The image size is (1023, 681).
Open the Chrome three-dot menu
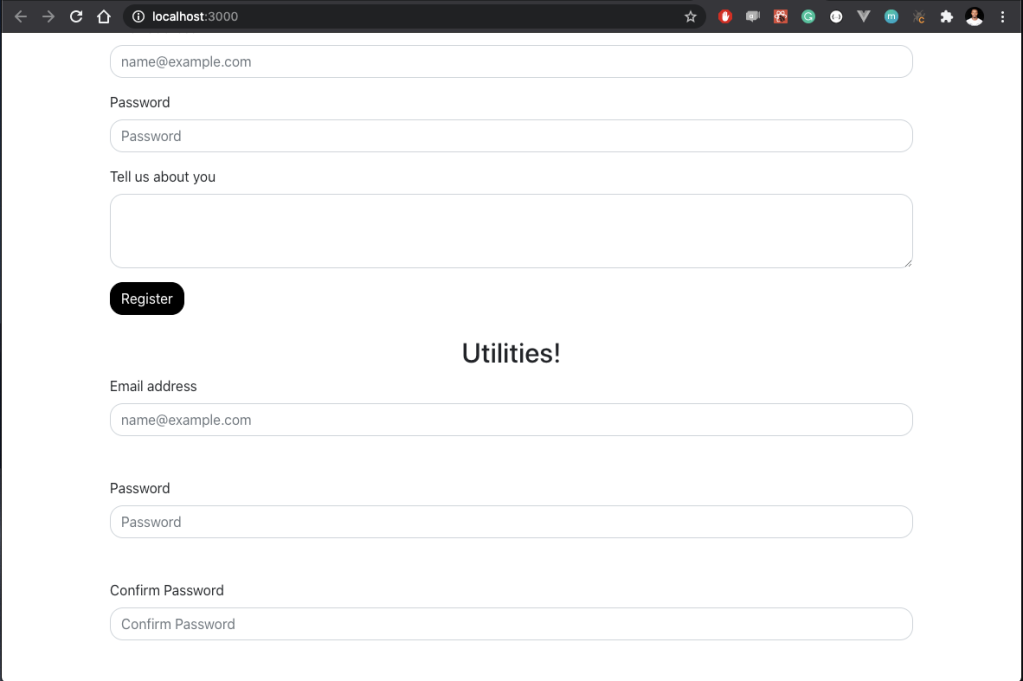pyautogui.click(x=1003, y=16)
